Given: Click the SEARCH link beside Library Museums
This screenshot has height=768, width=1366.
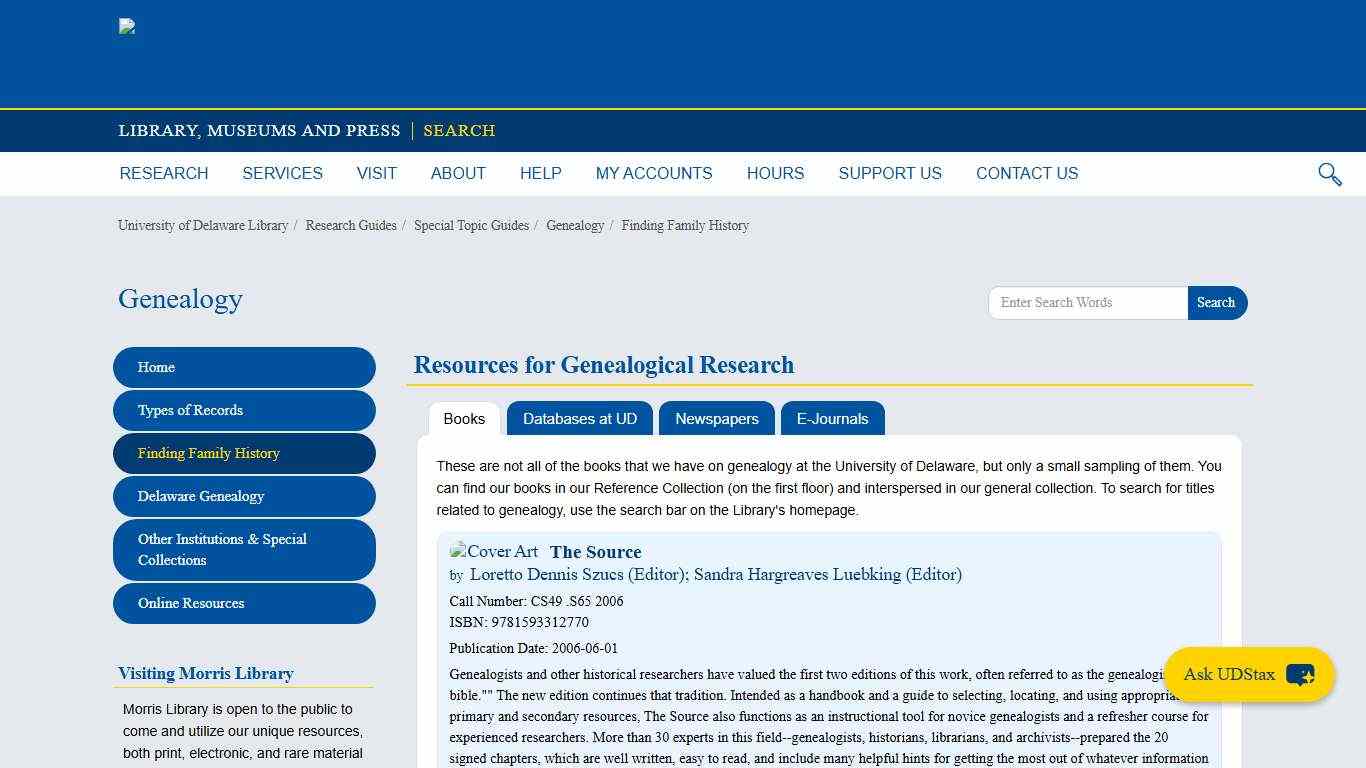Looking at the screenshot, I should (x=459, y=131).
